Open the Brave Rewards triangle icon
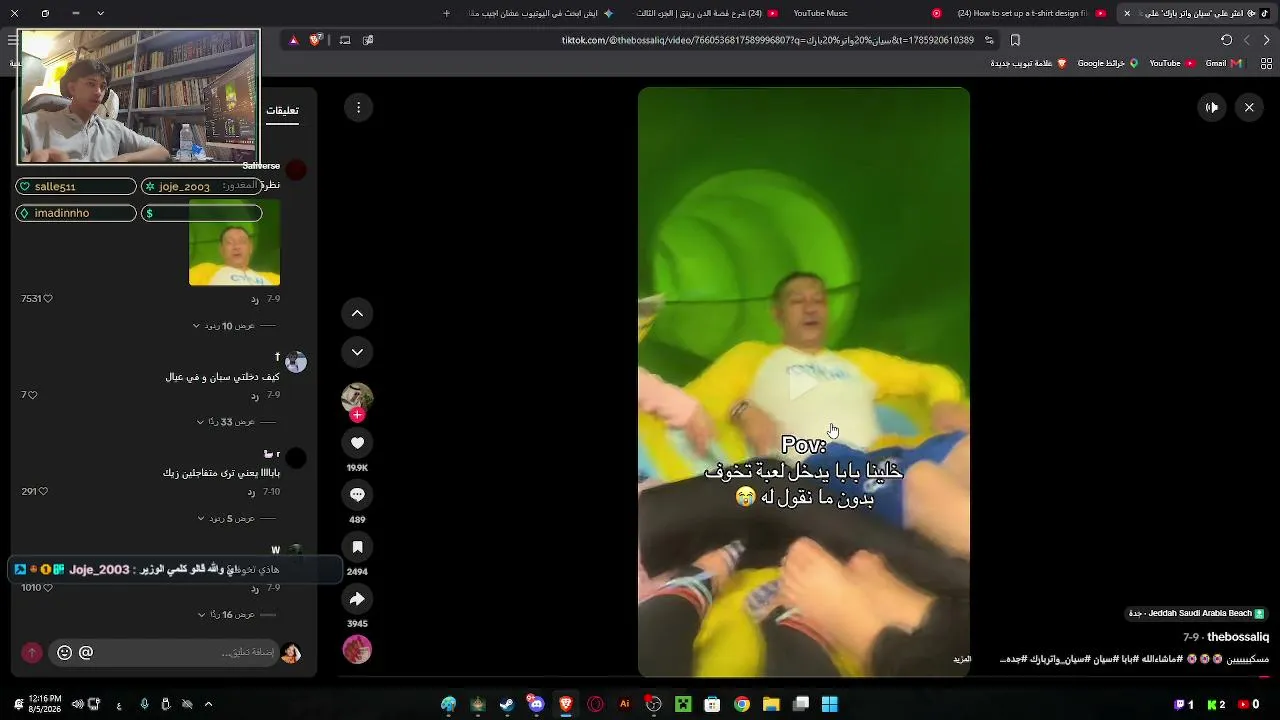 (x=293, y=40)
